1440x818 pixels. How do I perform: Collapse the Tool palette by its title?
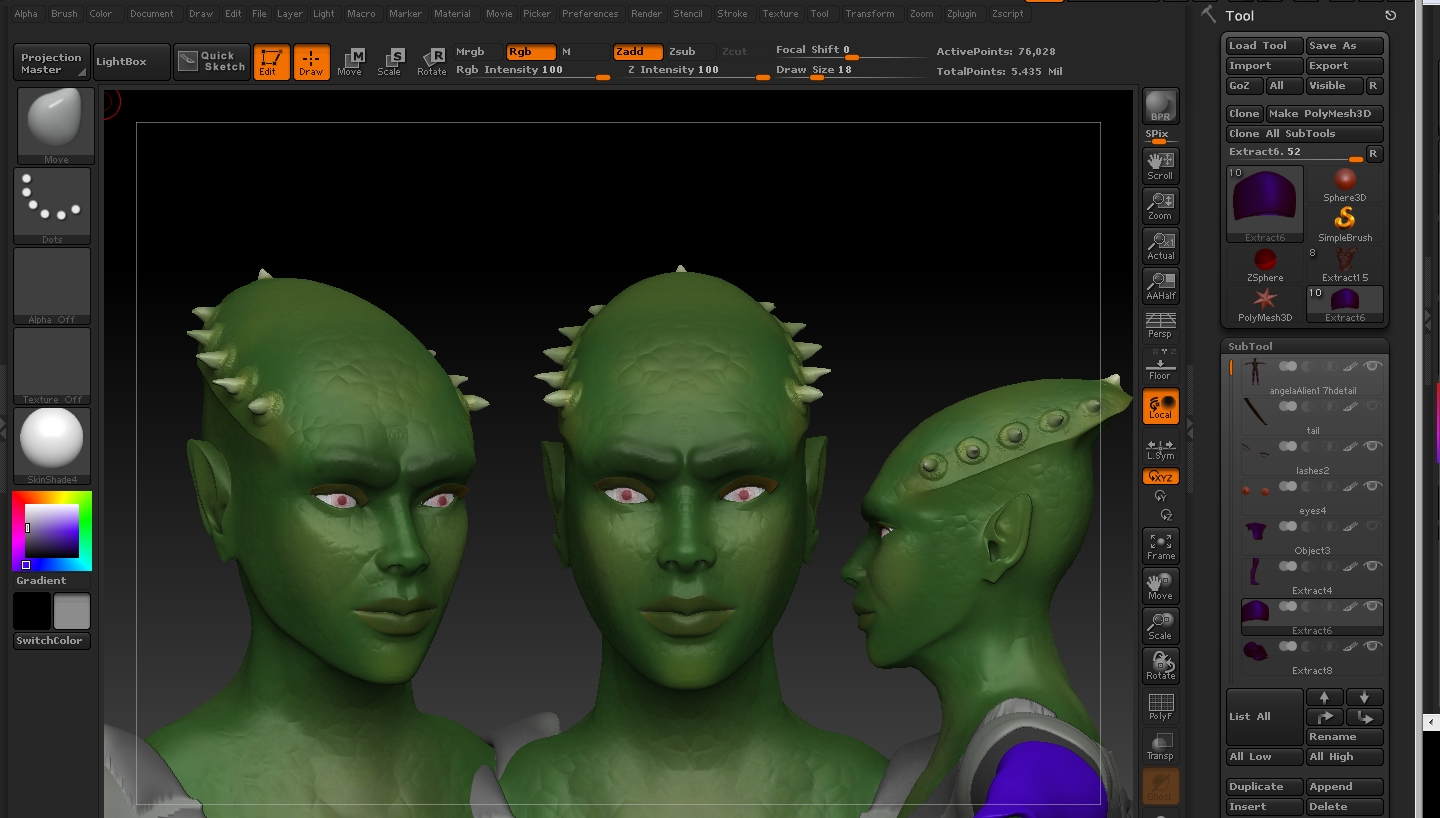(1239, 16)
